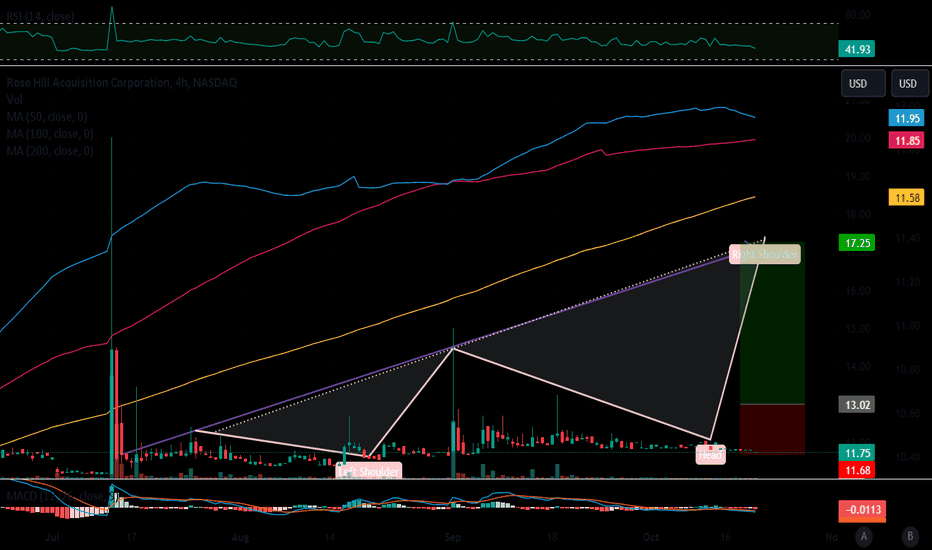Click the 15.00 level on price scale
The width and height of the screenshot is (932, 550).
pyautogui.click(x=858, y=329)
